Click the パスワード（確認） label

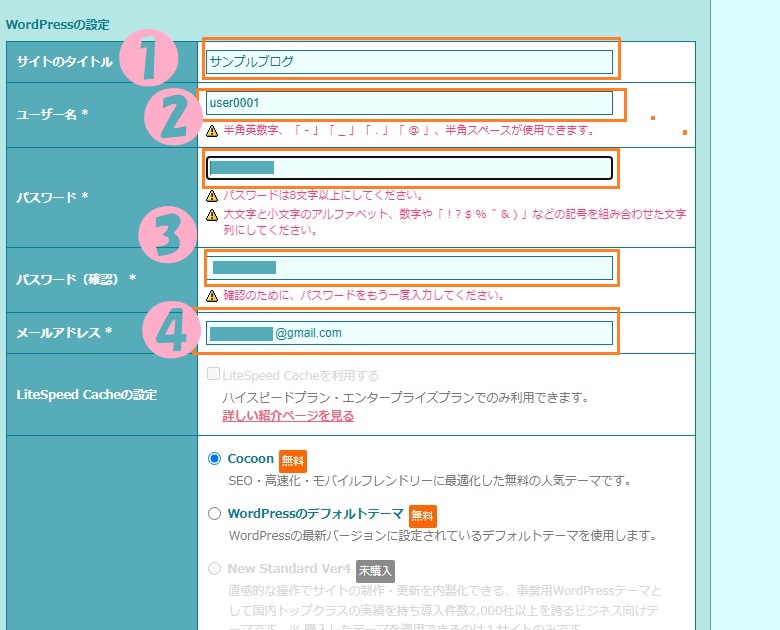76,279
